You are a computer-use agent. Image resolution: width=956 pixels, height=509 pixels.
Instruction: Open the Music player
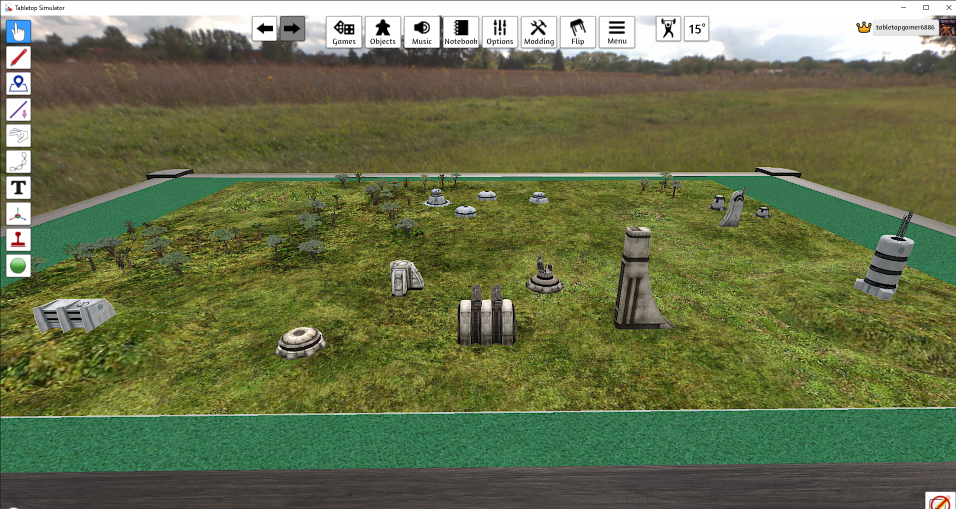tap(422, 32)
